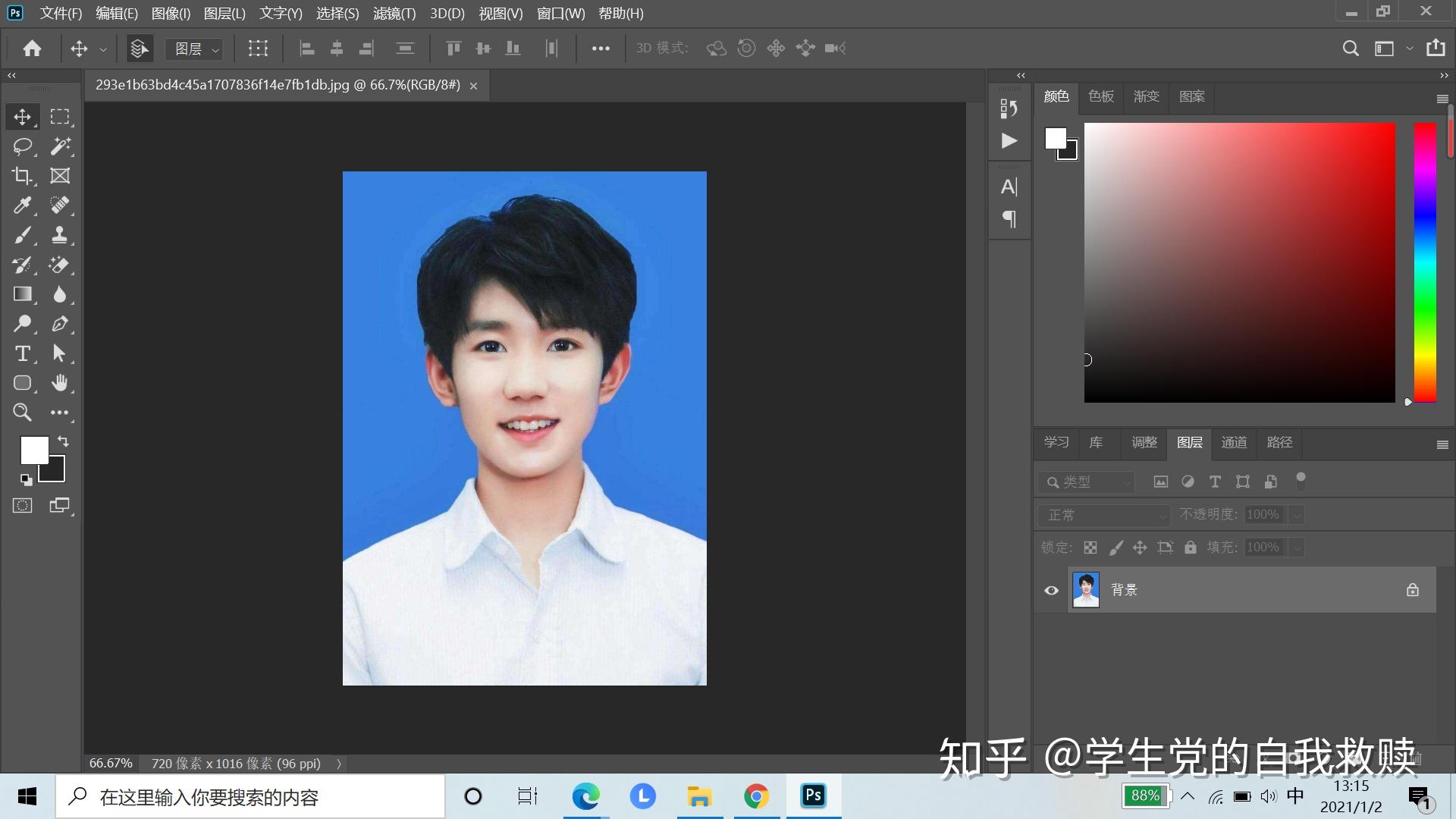This screenshot has height=819, width=1456.
Task: Click the Home button in options bar
Action: [x=32, y=49]
